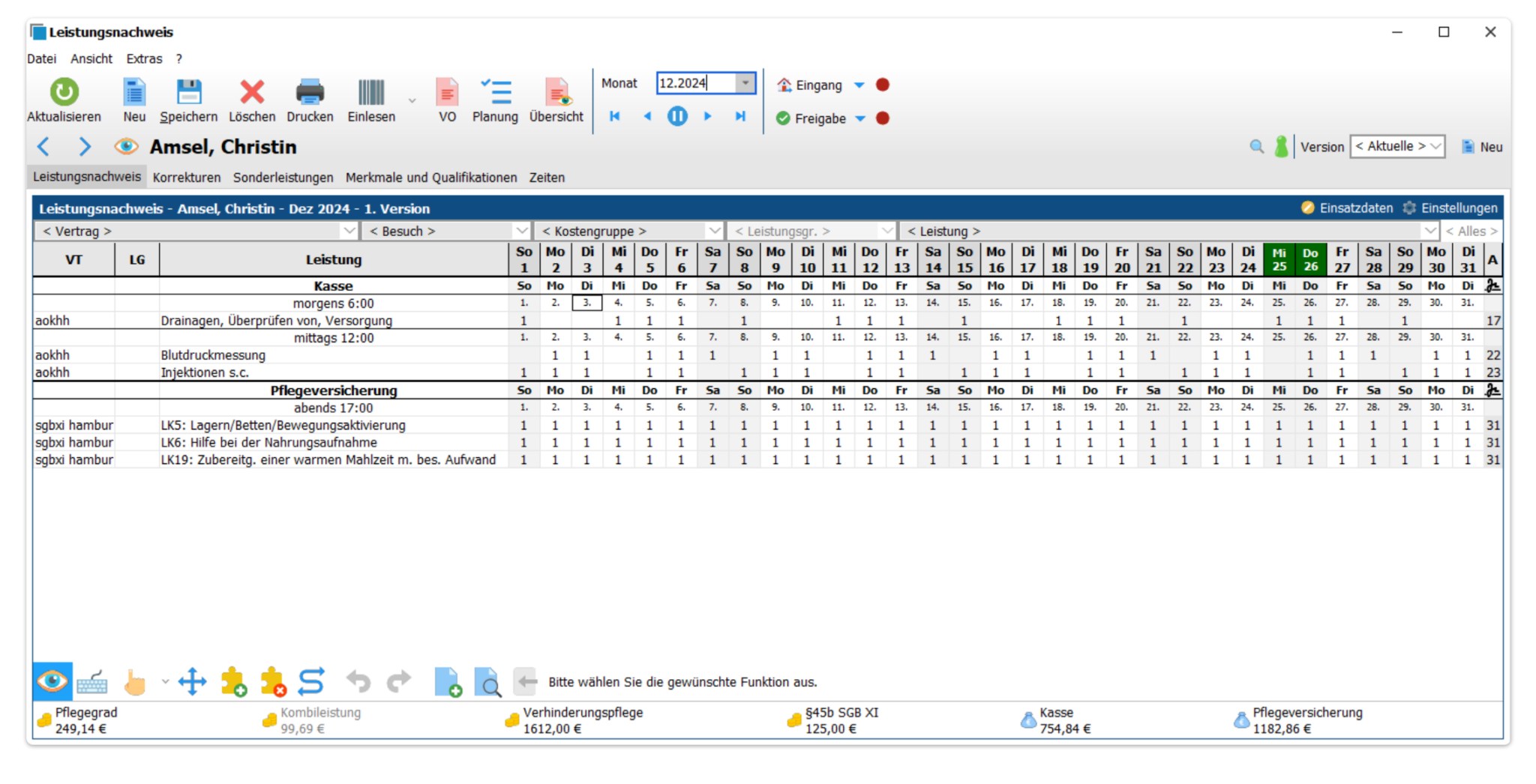Viewport: 1536px width, 784px height.
Task: Toggle the eye view mode in bottom toolbar
Action: [x=52, y=682]
